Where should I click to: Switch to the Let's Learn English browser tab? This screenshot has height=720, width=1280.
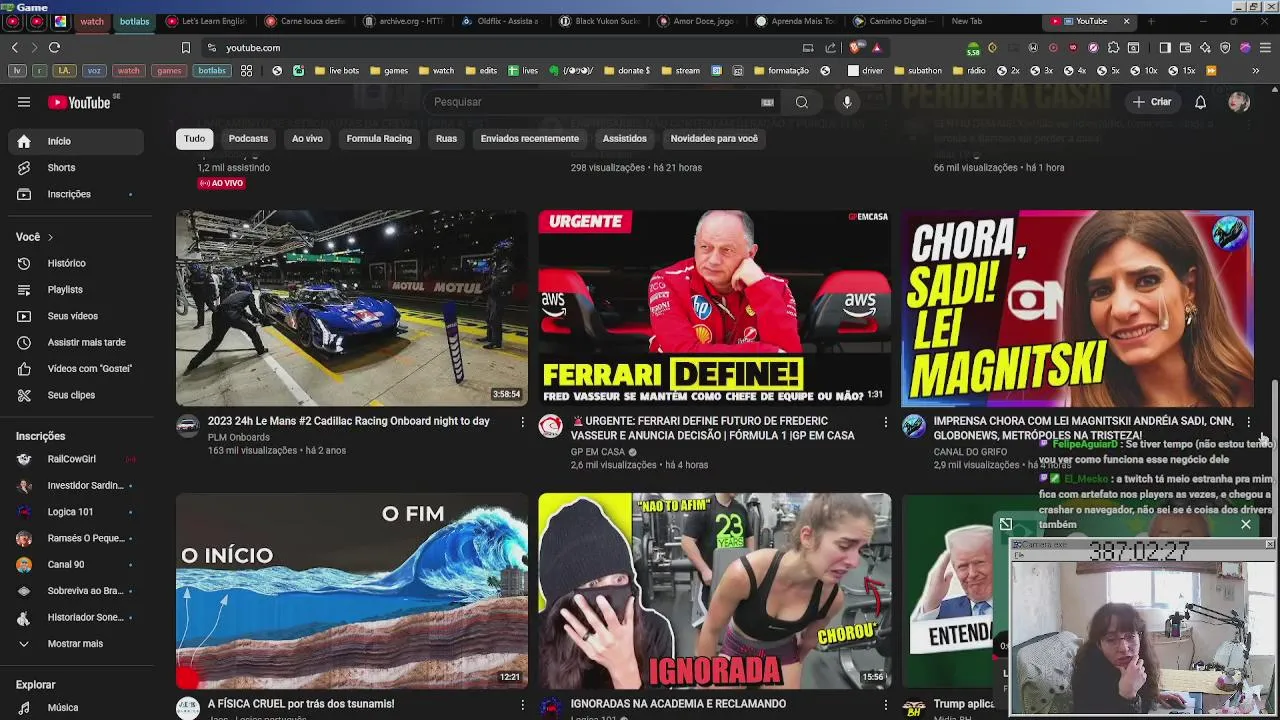pyautogui.click(x=206, y=21)
